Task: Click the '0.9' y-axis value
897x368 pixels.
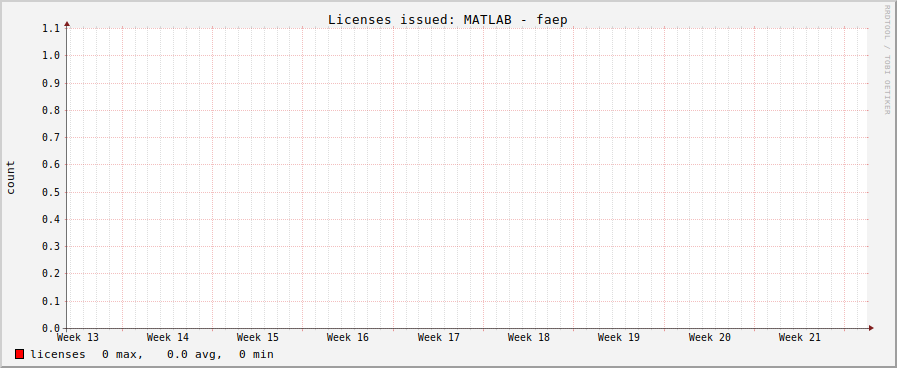Action: 51,83
